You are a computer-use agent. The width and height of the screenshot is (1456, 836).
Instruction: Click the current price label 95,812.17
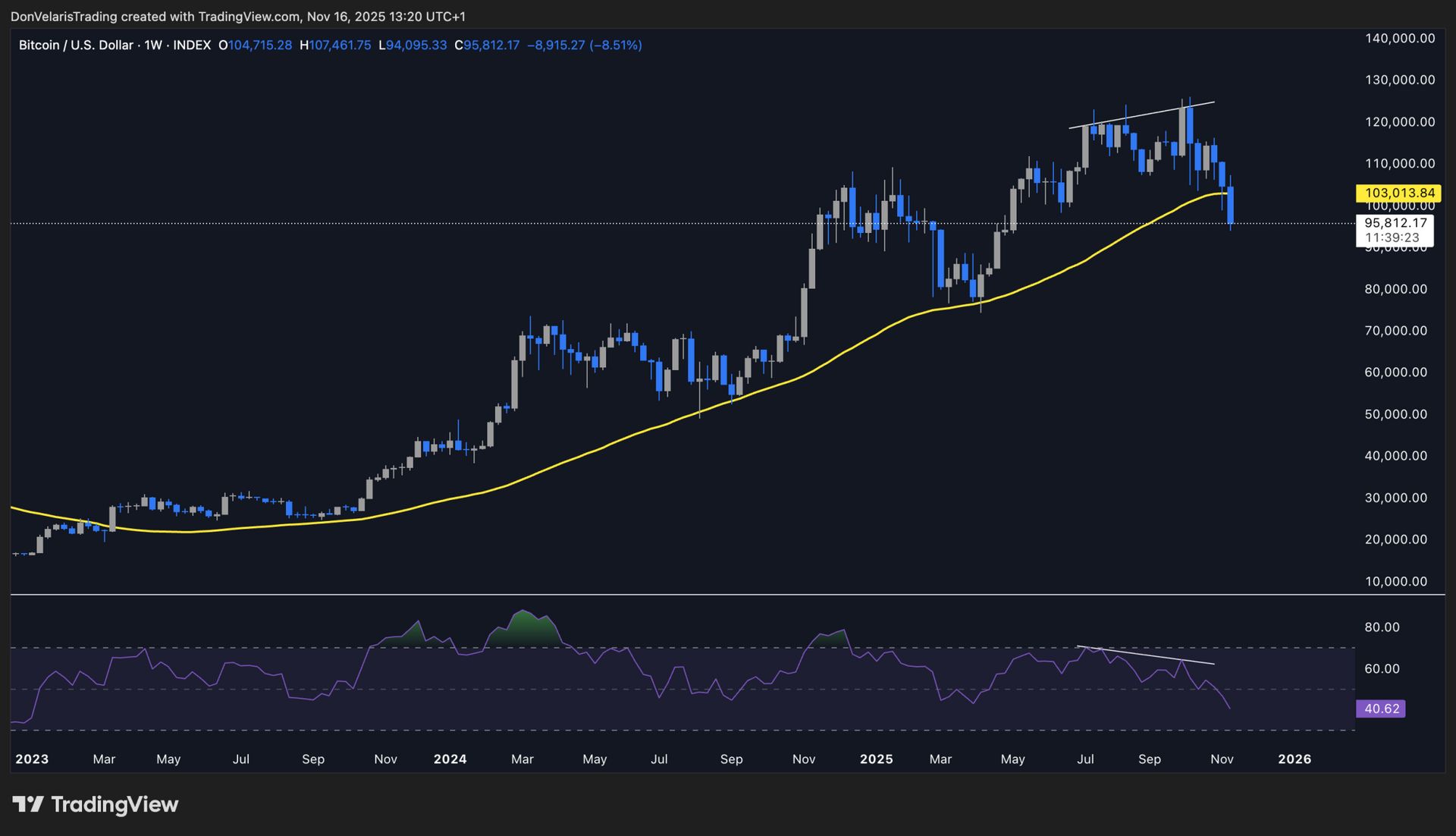point(1395,223)
